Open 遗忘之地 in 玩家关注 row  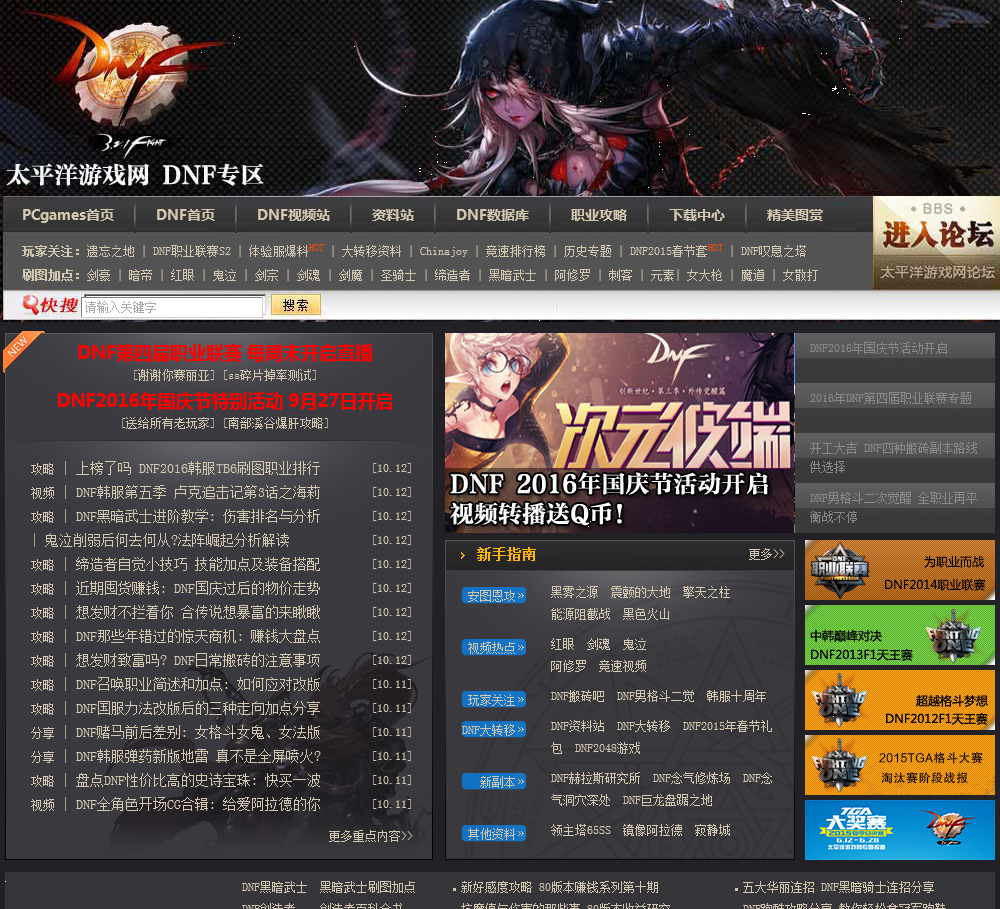pos(110,251)
